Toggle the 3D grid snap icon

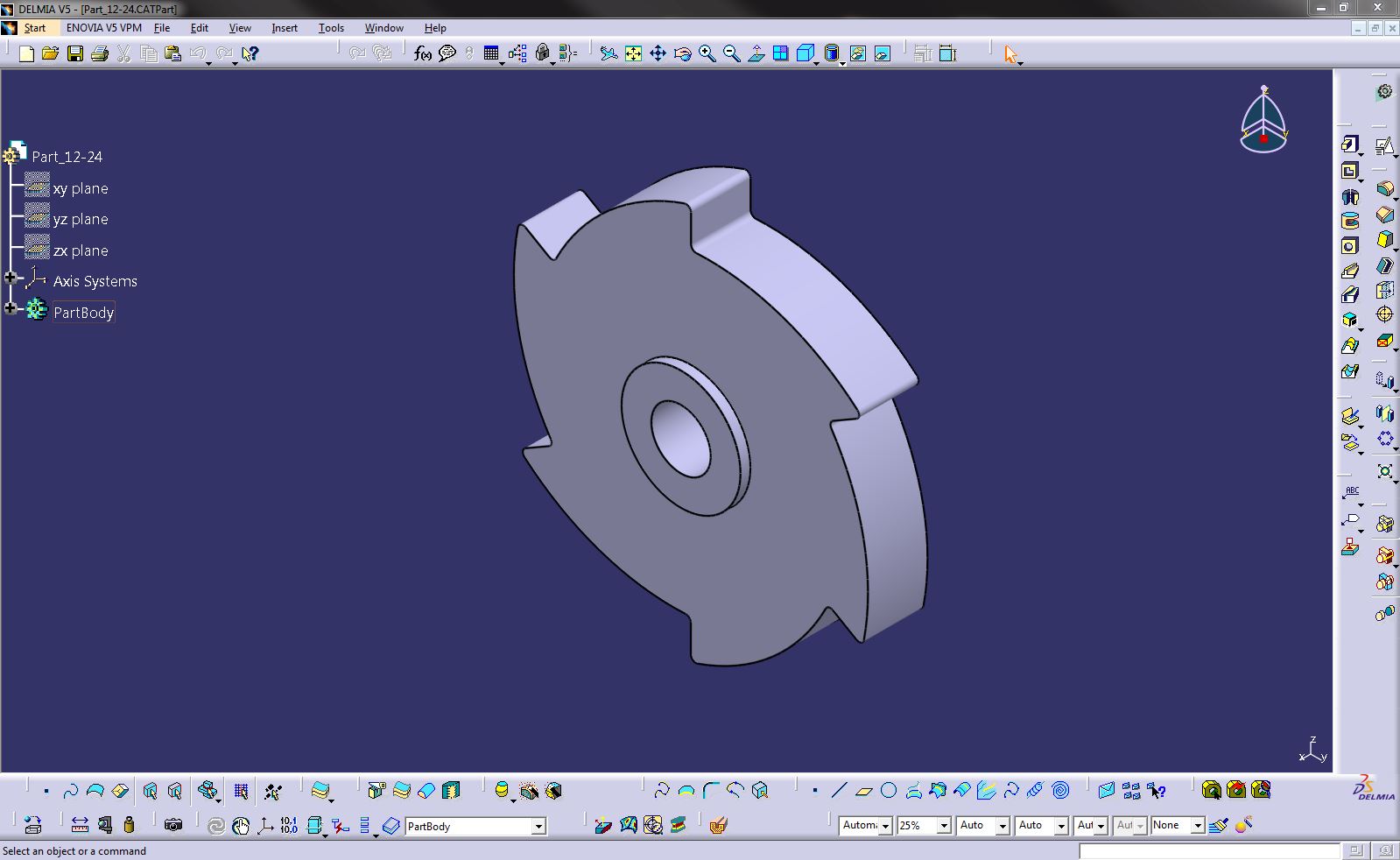[241, 792]
